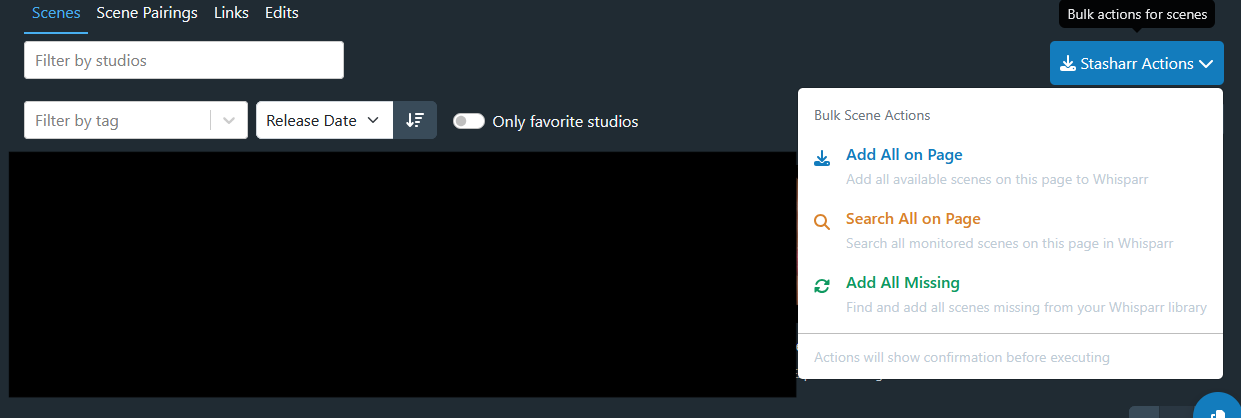The image size is (1241, 418).
Task: Click the orange magnifier search icon
Action: click(x=822, y=222)
